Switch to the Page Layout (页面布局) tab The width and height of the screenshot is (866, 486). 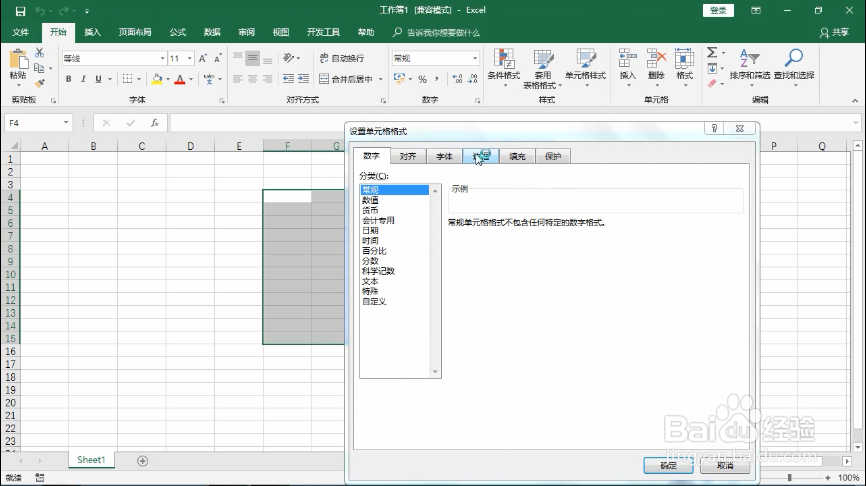point(135,33)
